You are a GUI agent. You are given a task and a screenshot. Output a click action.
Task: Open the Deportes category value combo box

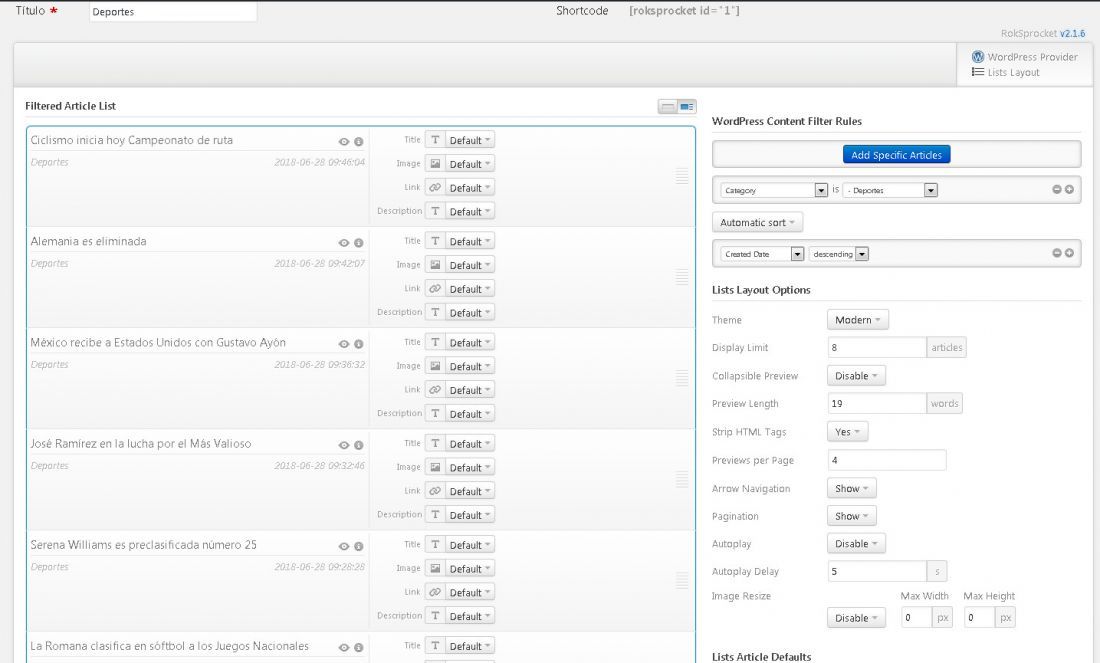point(890,190)
